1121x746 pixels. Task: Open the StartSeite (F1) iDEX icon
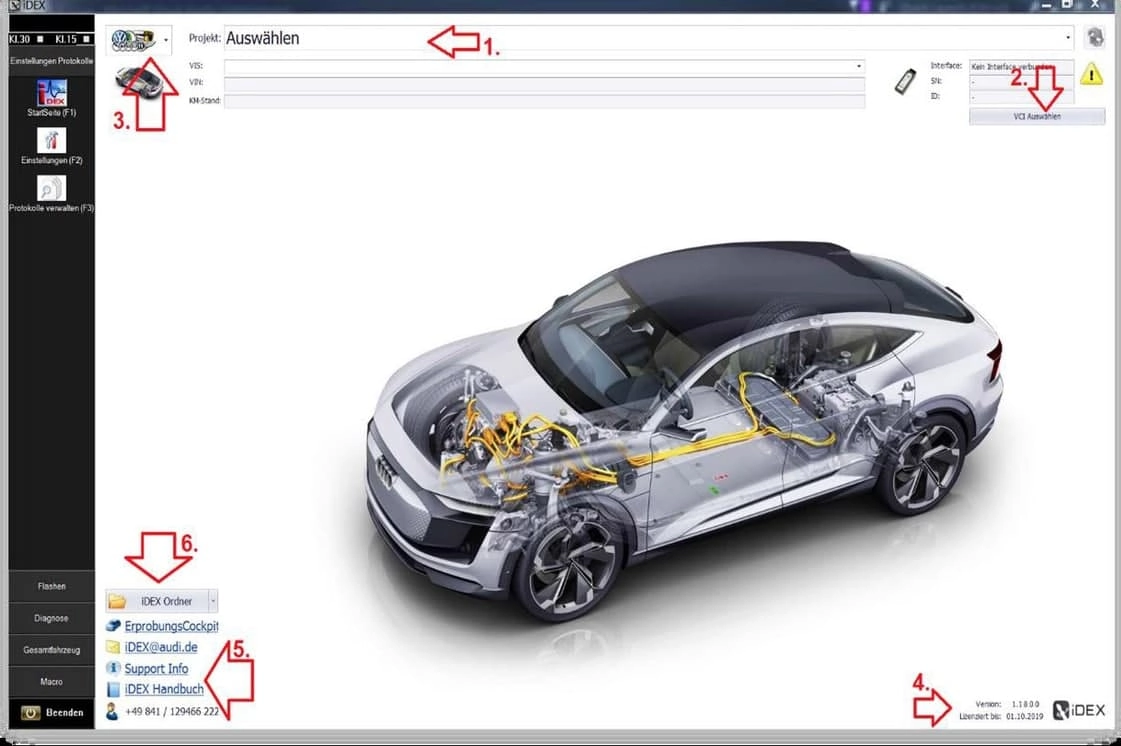point(51,93)
